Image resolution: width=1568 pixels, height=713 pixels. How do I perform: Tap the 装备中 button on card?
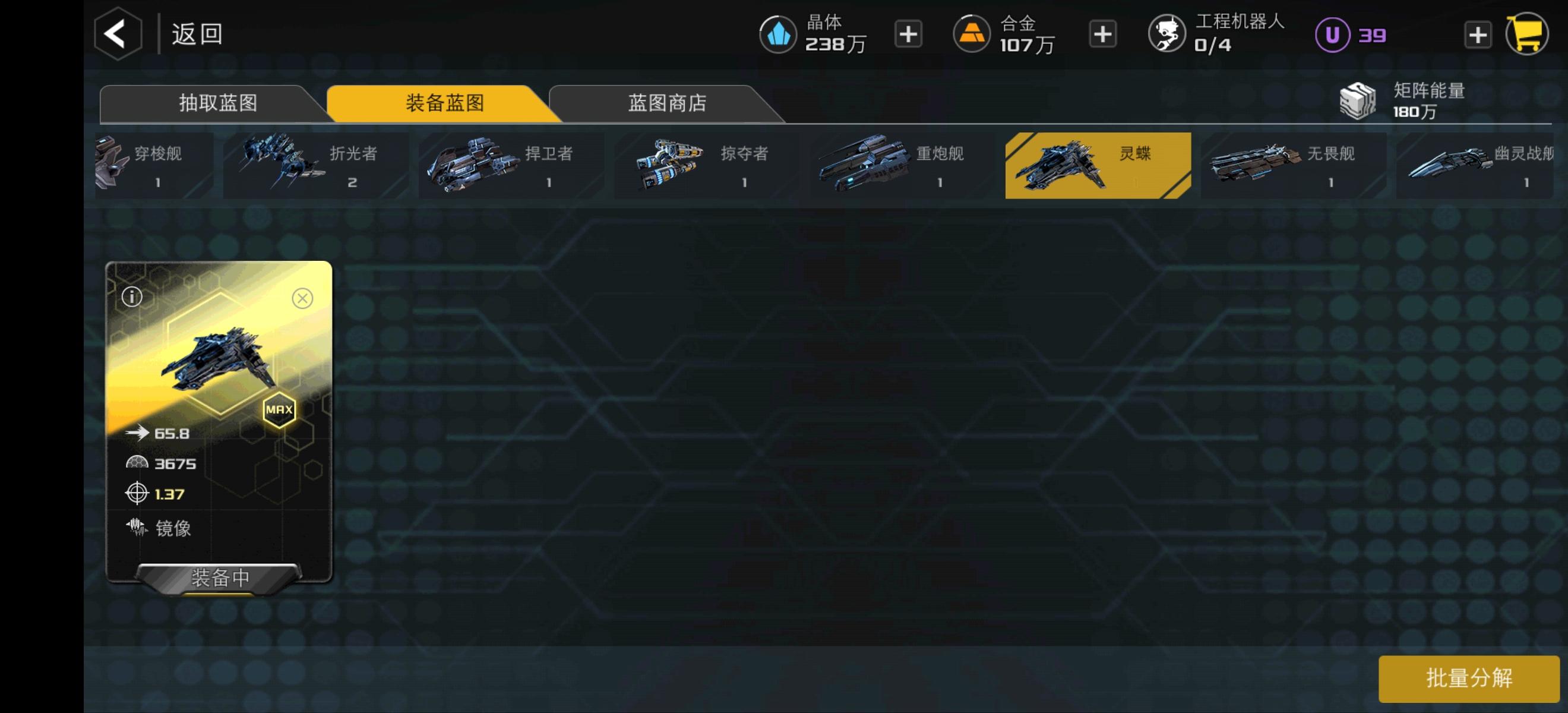pos(219,577)
